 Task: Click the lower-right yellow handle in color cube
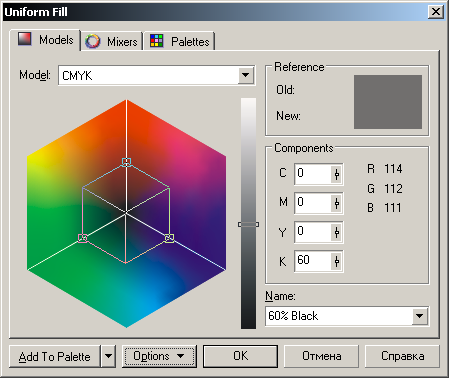(x=169, y=238)
